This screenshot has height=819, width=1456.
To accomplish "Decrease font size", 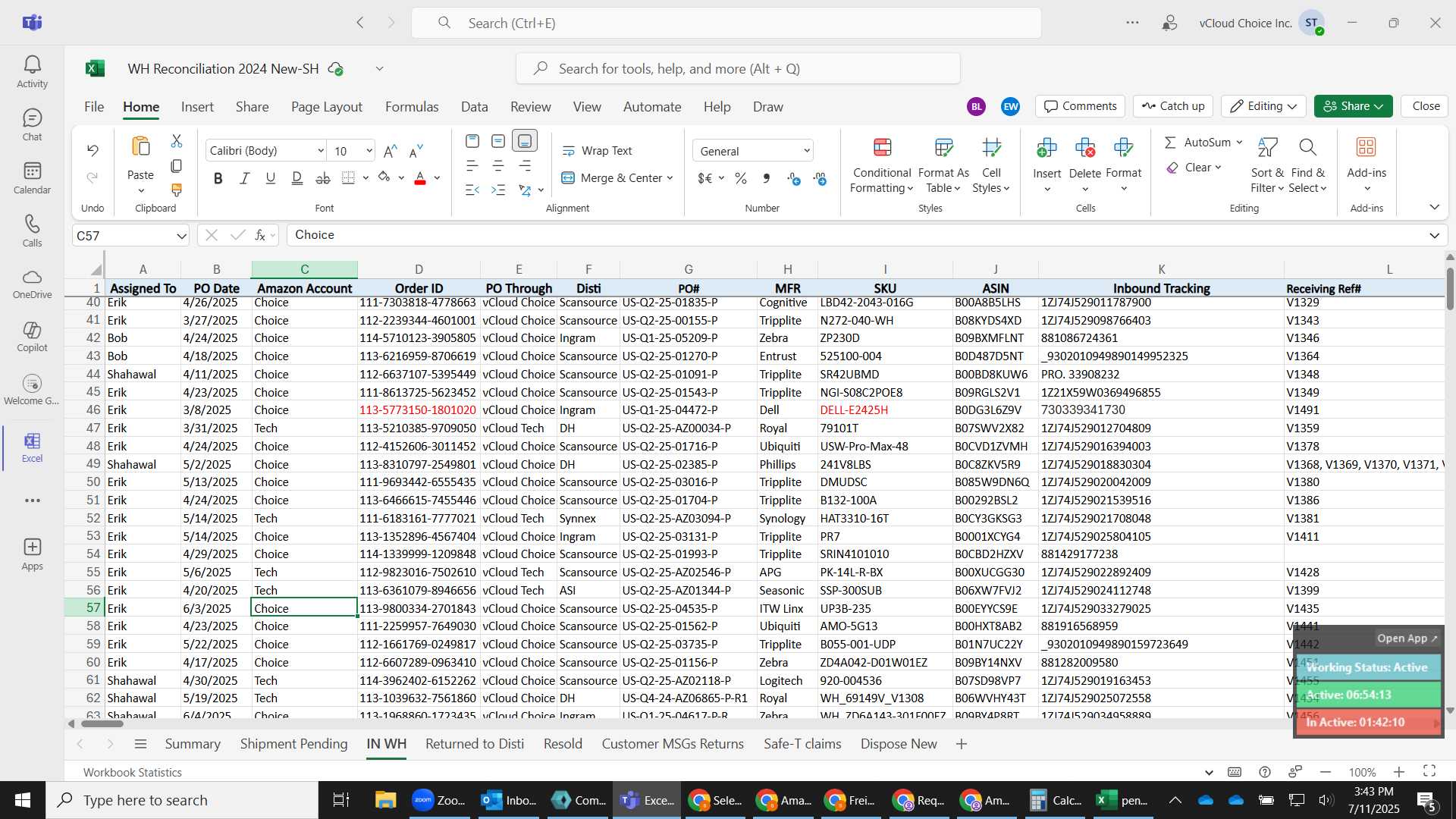I will coord(416,151).
